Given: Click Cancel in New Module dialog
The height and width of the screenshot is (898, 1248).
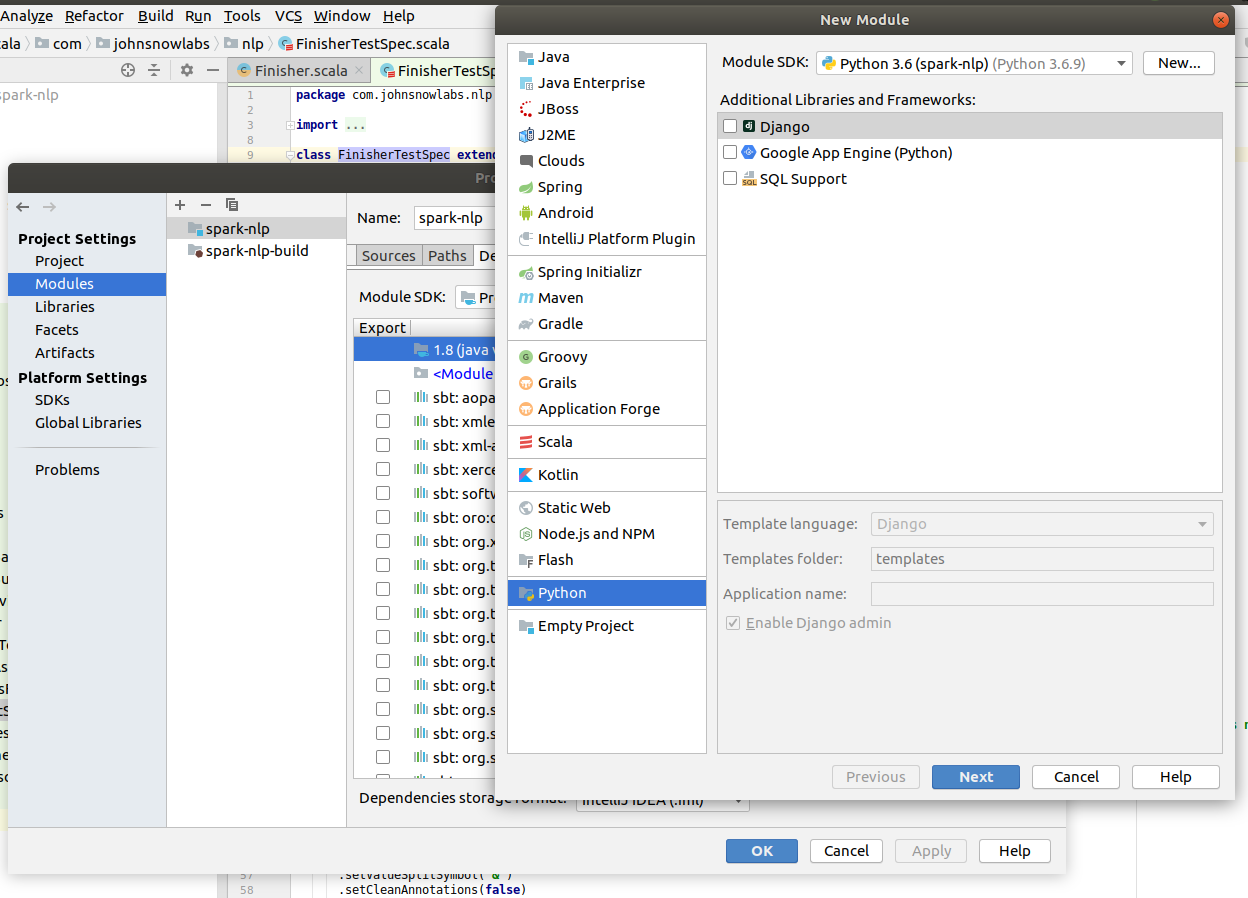Looking at the screenshot, I should 1076,777.
